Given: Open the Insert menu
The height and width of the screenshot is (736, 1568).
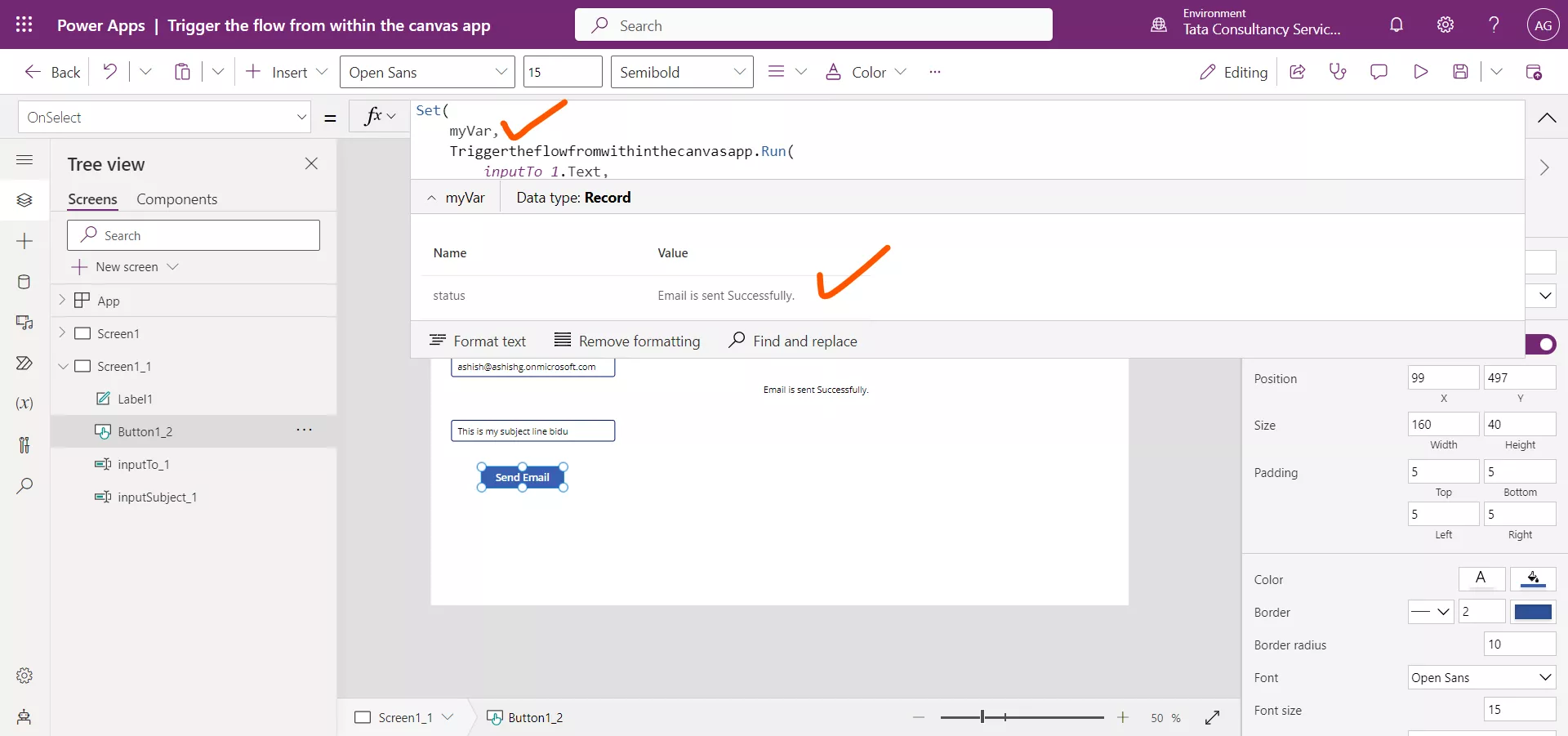Looking at the screenshot, I should click(x=287, y=72).
